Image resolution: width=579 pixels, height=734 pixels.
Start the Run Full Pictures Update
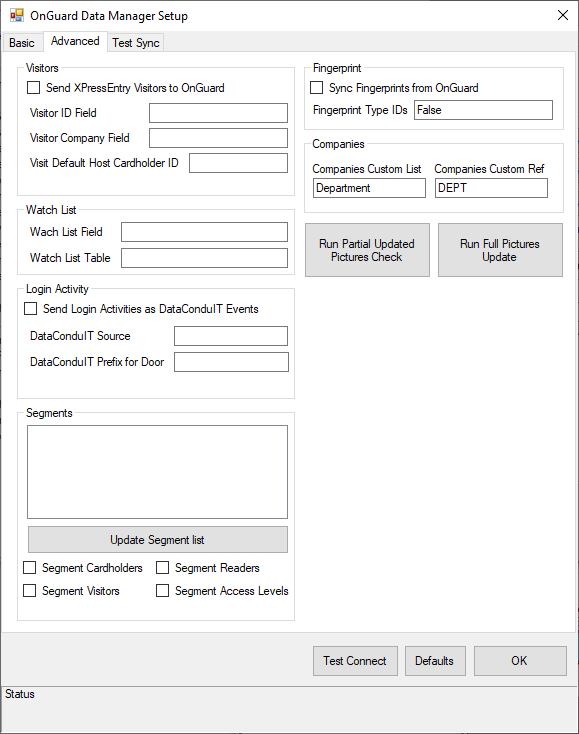pos(500,250)
